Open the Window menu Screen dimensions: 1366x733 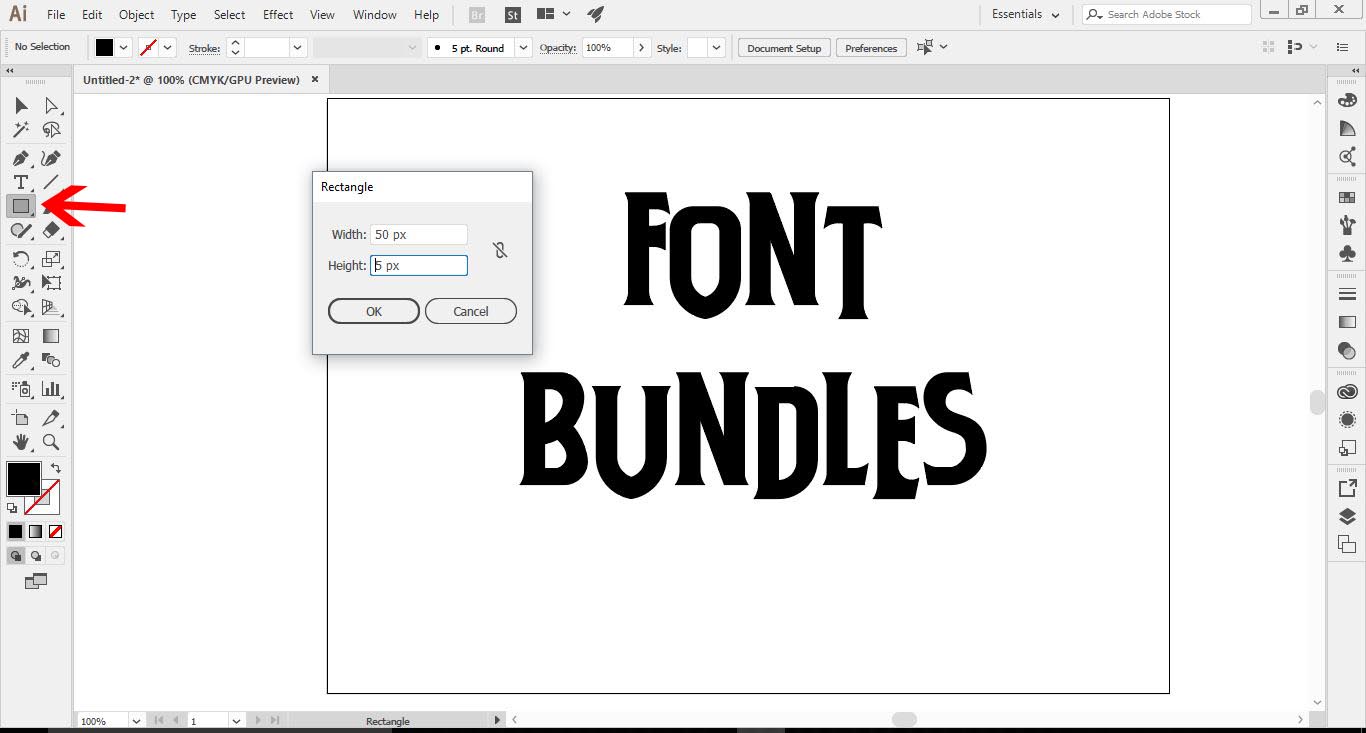point(375,15)
